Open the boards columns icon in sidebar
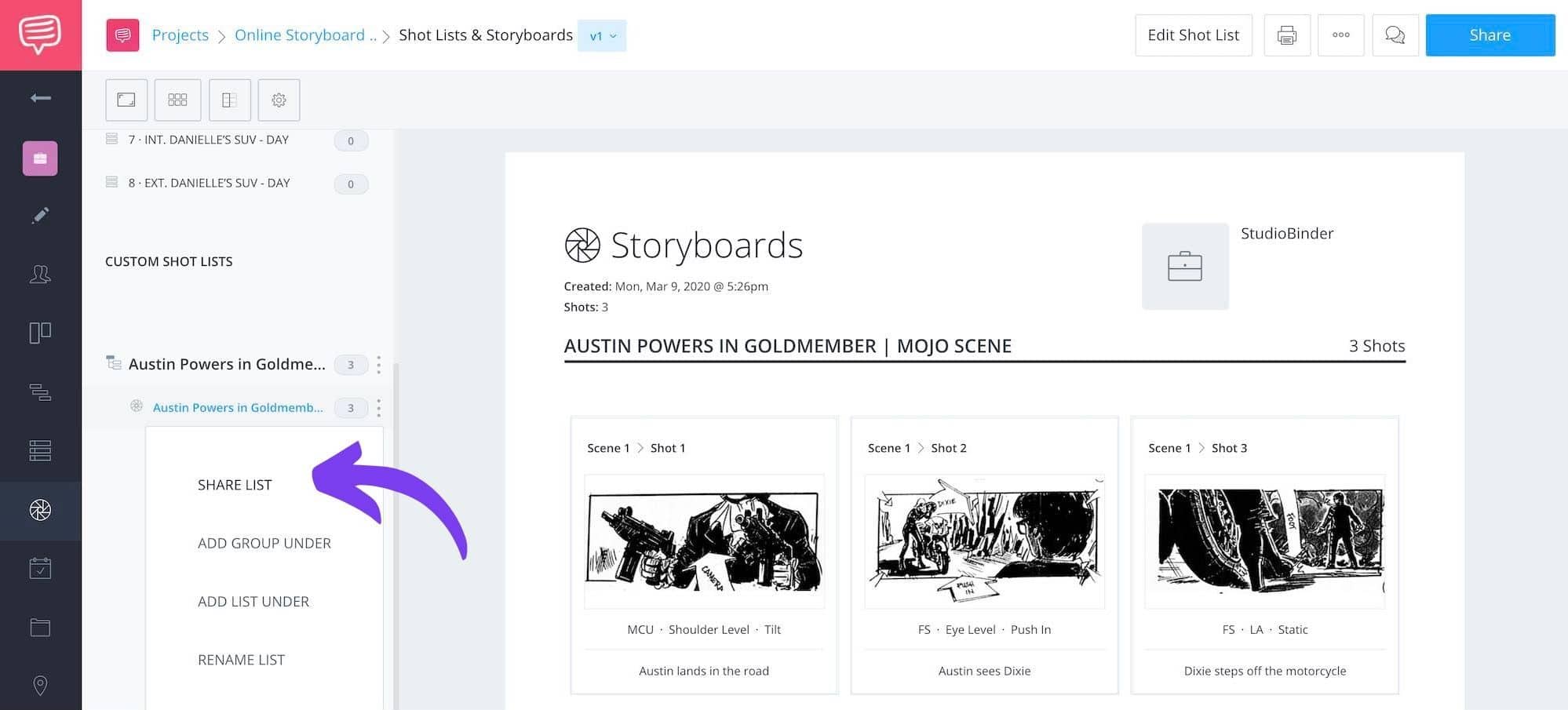Viewport: 1568px width, 710px height. (40, 333)
